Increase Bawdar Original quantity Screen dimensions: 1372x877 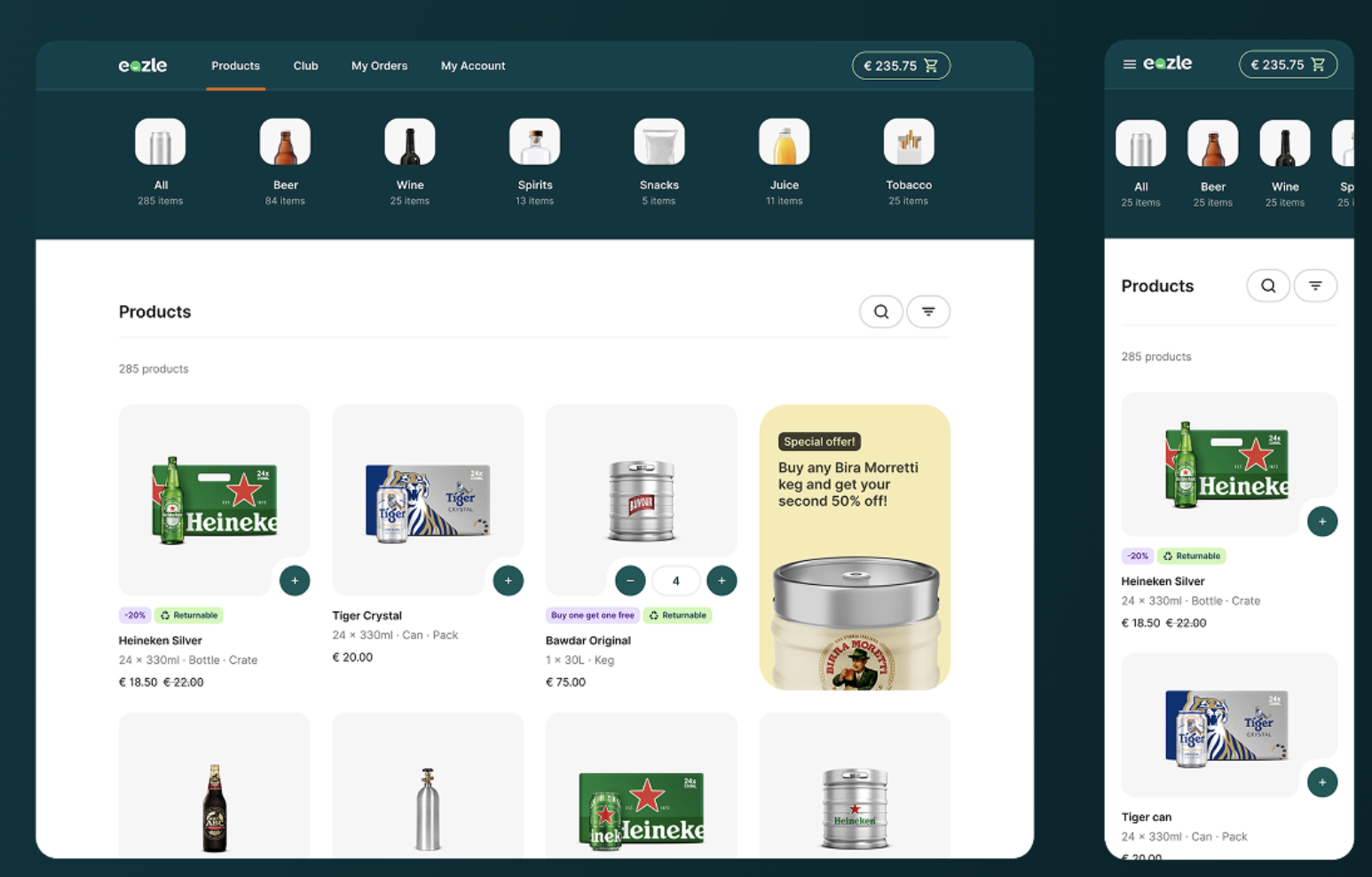(x=721, y=581)
